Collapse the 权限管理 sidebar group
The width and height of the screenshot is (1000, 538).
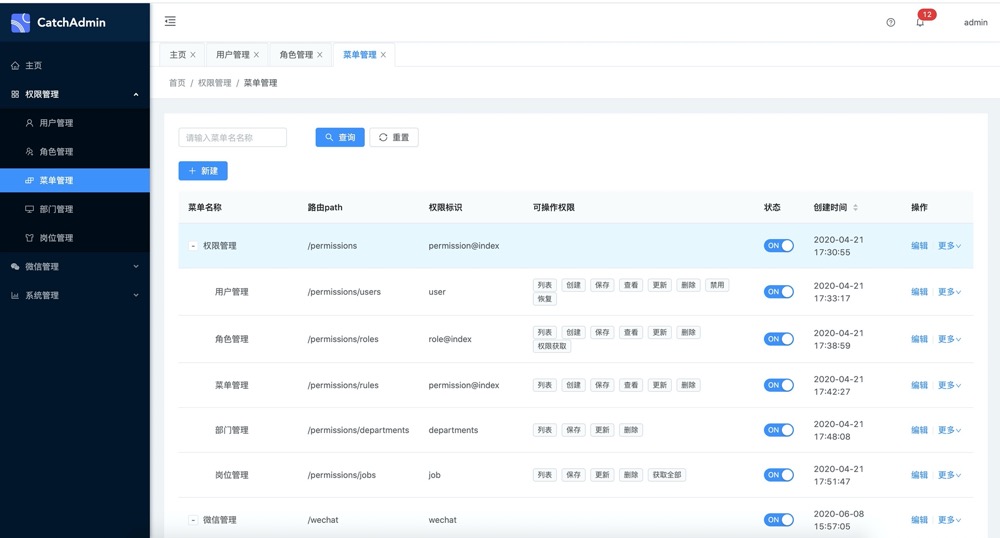(x=75, y=94)
